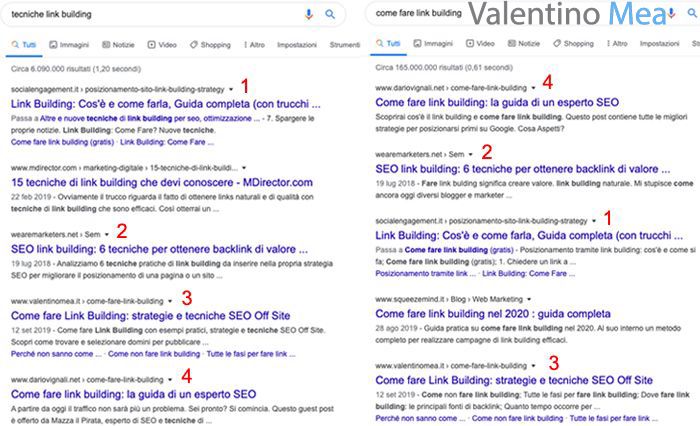
Task: Click the microphone icon in left search bar
Action: [308, 14]
